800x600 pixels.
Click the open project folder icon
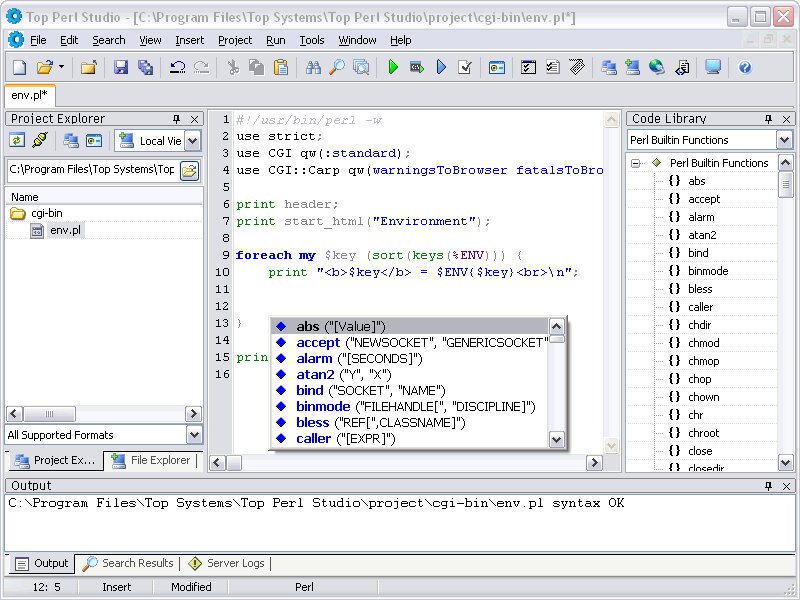[89, 67]
